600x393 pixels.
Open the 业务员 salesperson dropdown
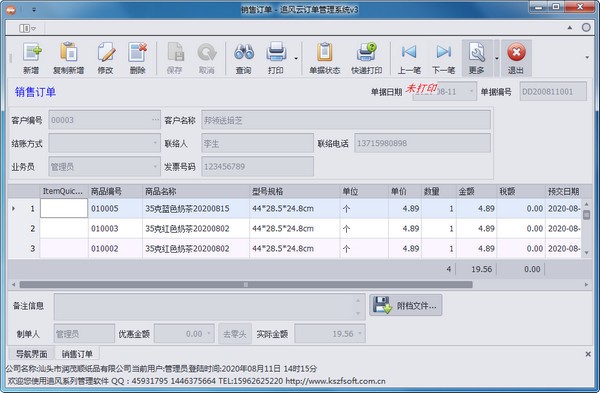[x=155, y=166]
